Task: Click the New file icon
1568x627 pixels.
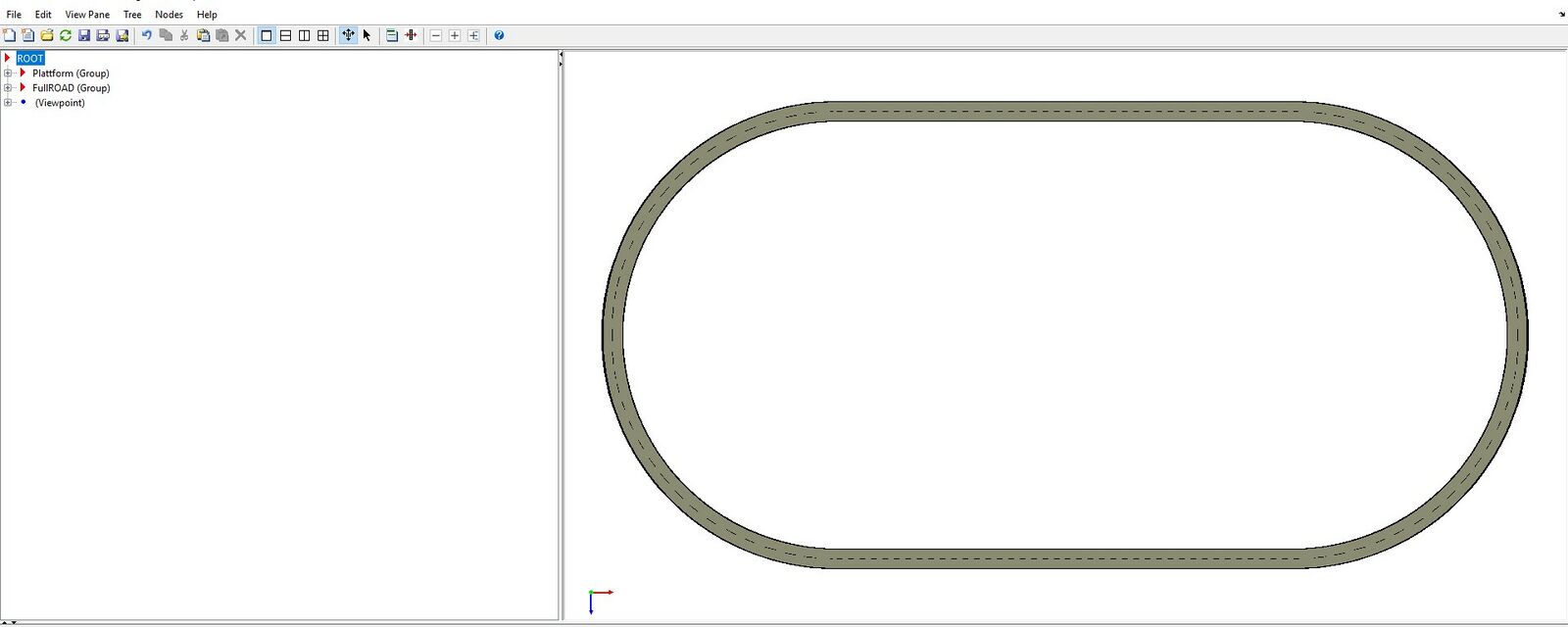Action: point(10,35)
